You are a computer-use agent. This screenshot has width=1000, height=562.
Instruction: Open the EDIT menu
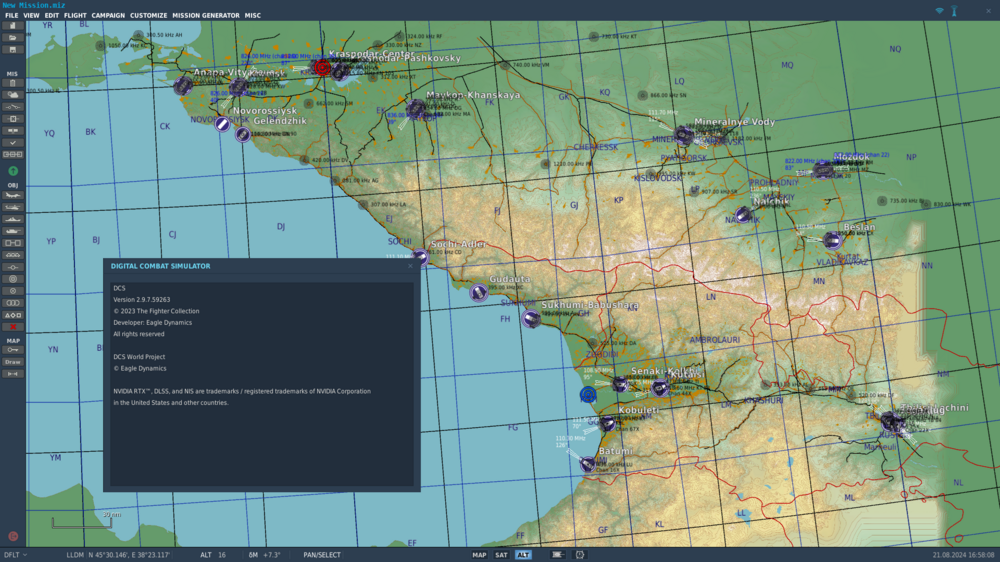tap(52, 15)
